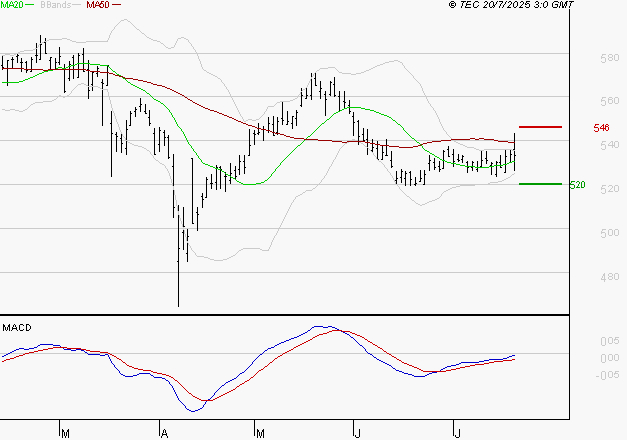627x440 pixels.
Task: Click the BBands legend label
Action: [56, 5]
